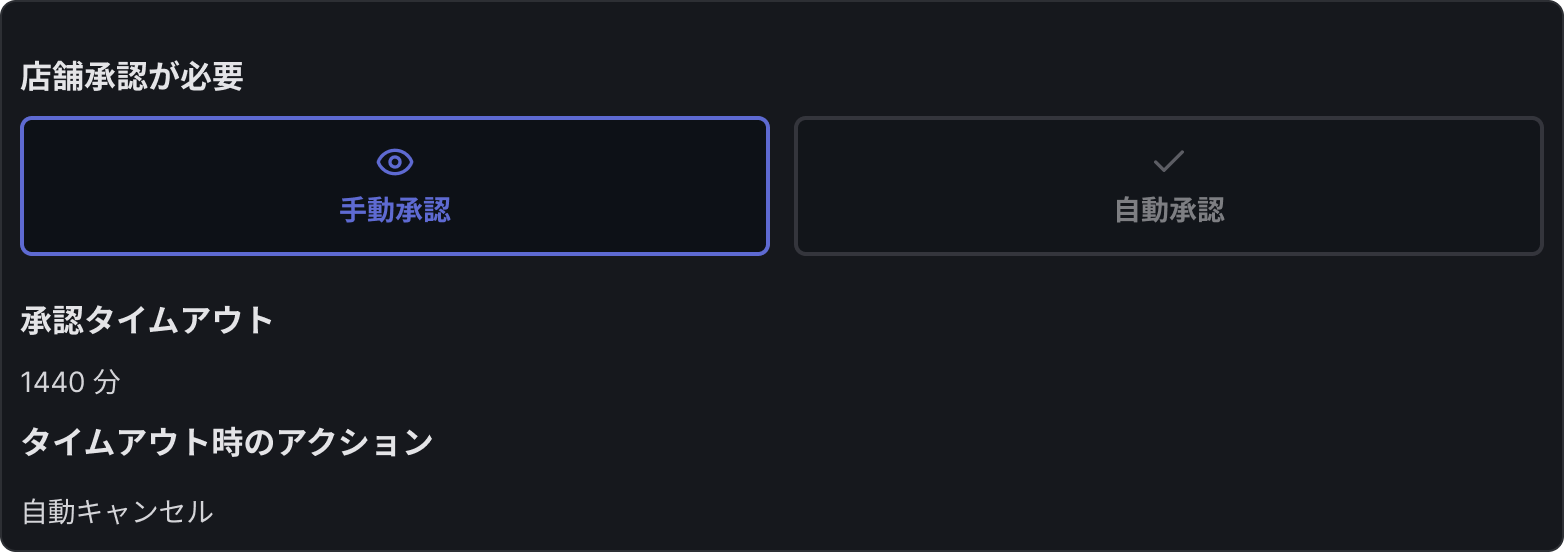Screen dimensions: 1564x552
Task: Click the 自動キャンセル action value
Action: (x=117, y=512)
